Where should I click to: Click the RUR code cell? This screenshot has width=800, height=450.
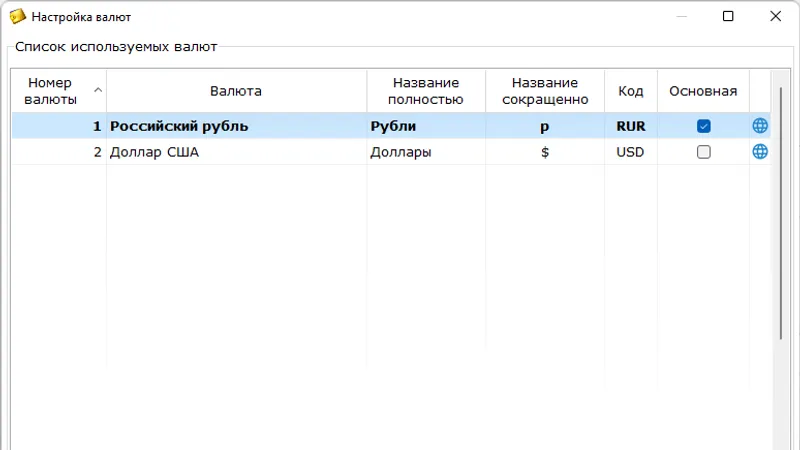click(630, 126)
